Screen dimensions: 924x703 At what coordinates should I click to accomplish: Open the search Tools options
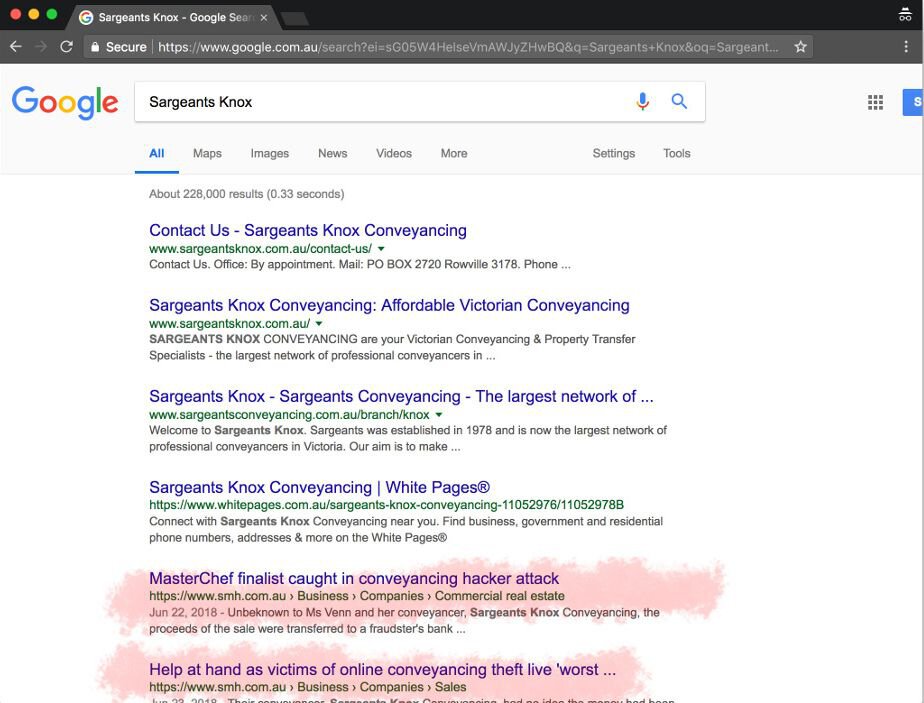pyautogui.click(x=676, y=153)
